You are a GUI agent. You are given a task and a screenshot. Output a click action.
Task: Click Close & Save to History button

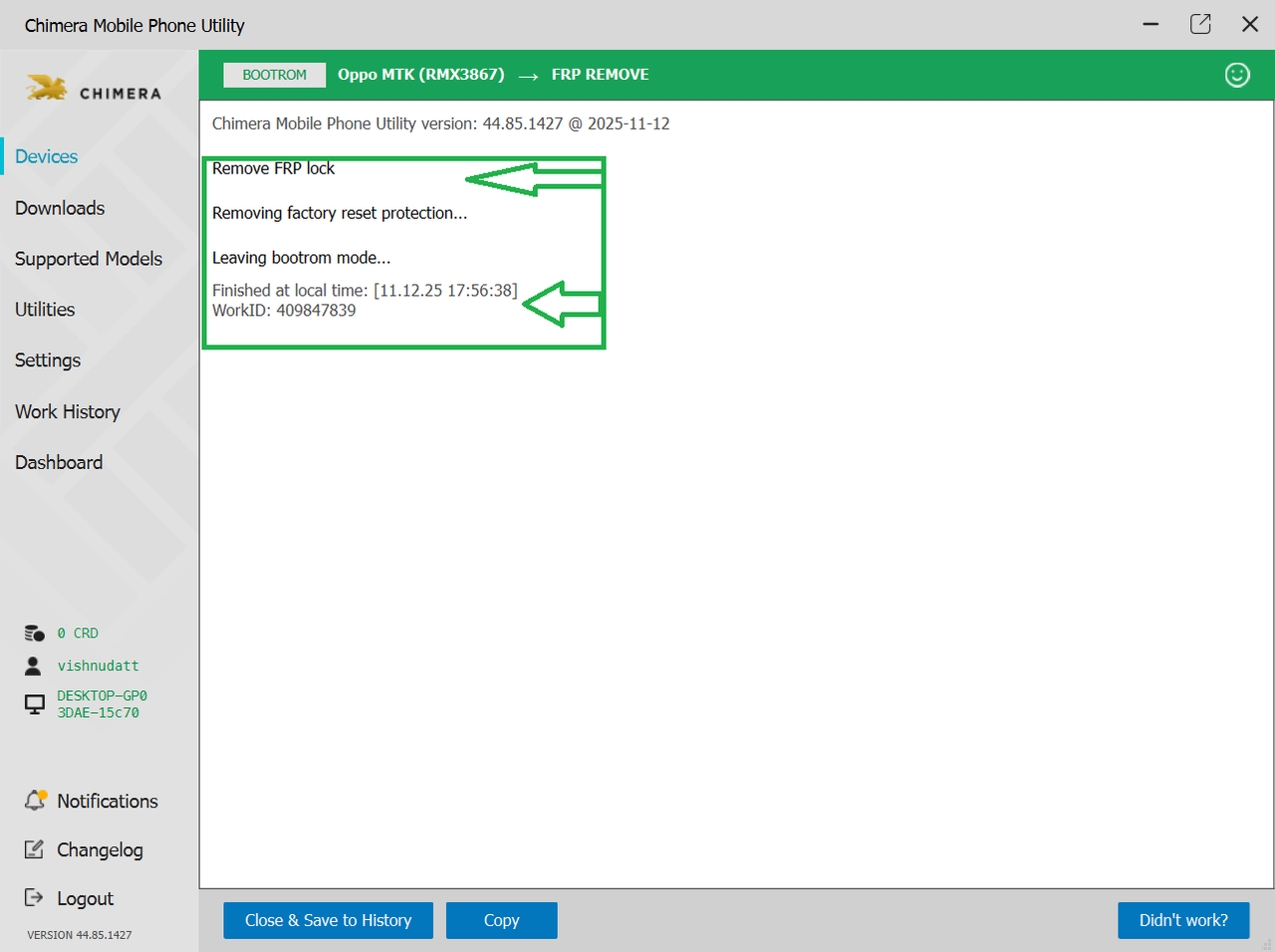click(x=328, y=920)
